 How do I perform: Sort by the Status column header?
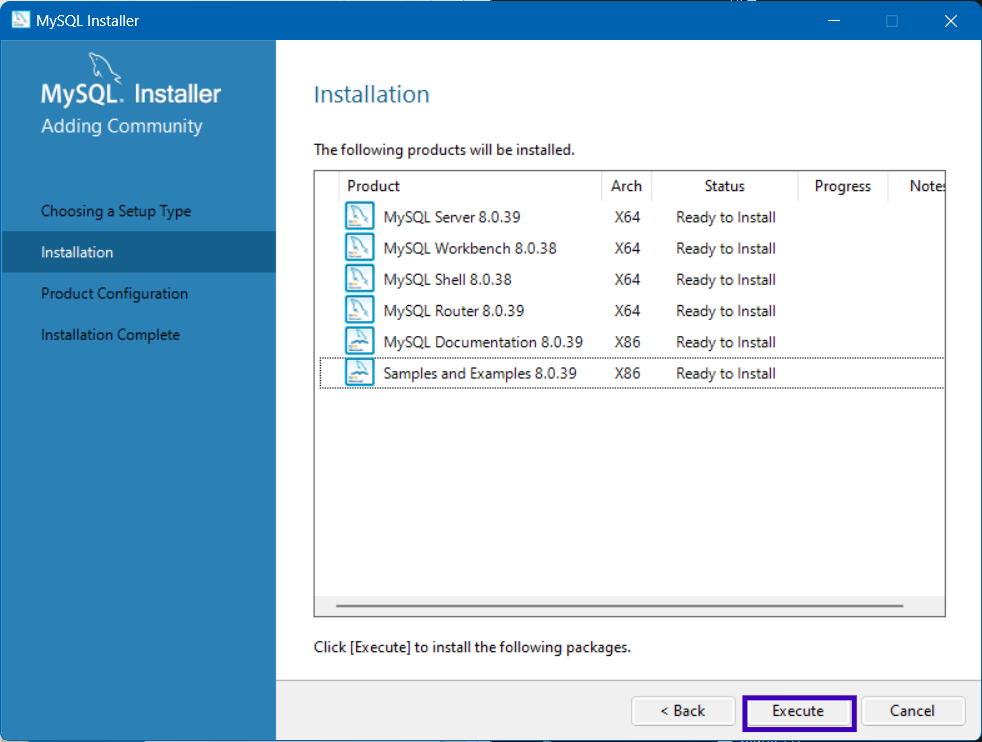coord(725,186)
